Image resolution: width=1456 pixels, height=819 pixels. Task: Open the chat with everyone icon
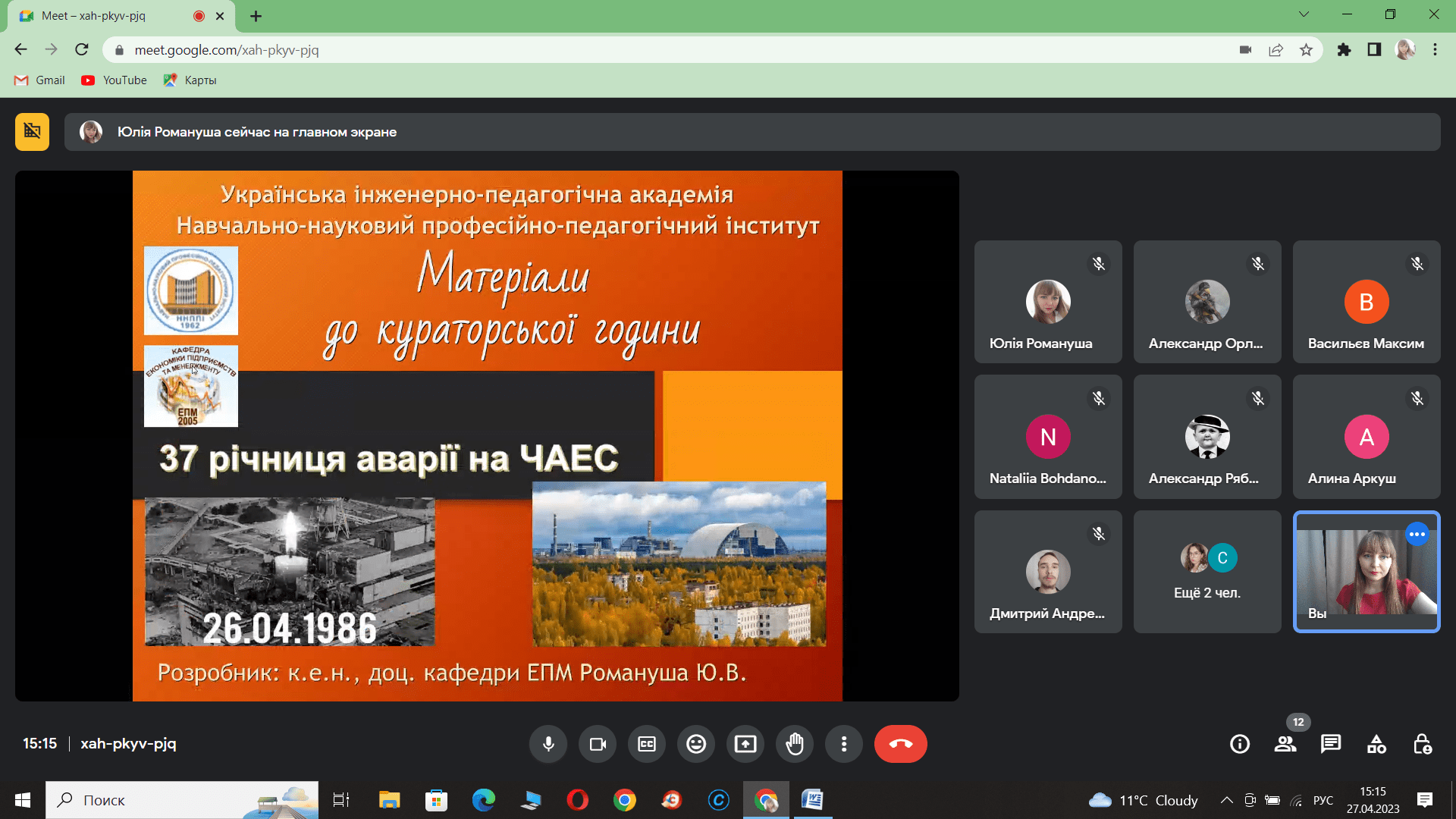(x=1331, y=744)
